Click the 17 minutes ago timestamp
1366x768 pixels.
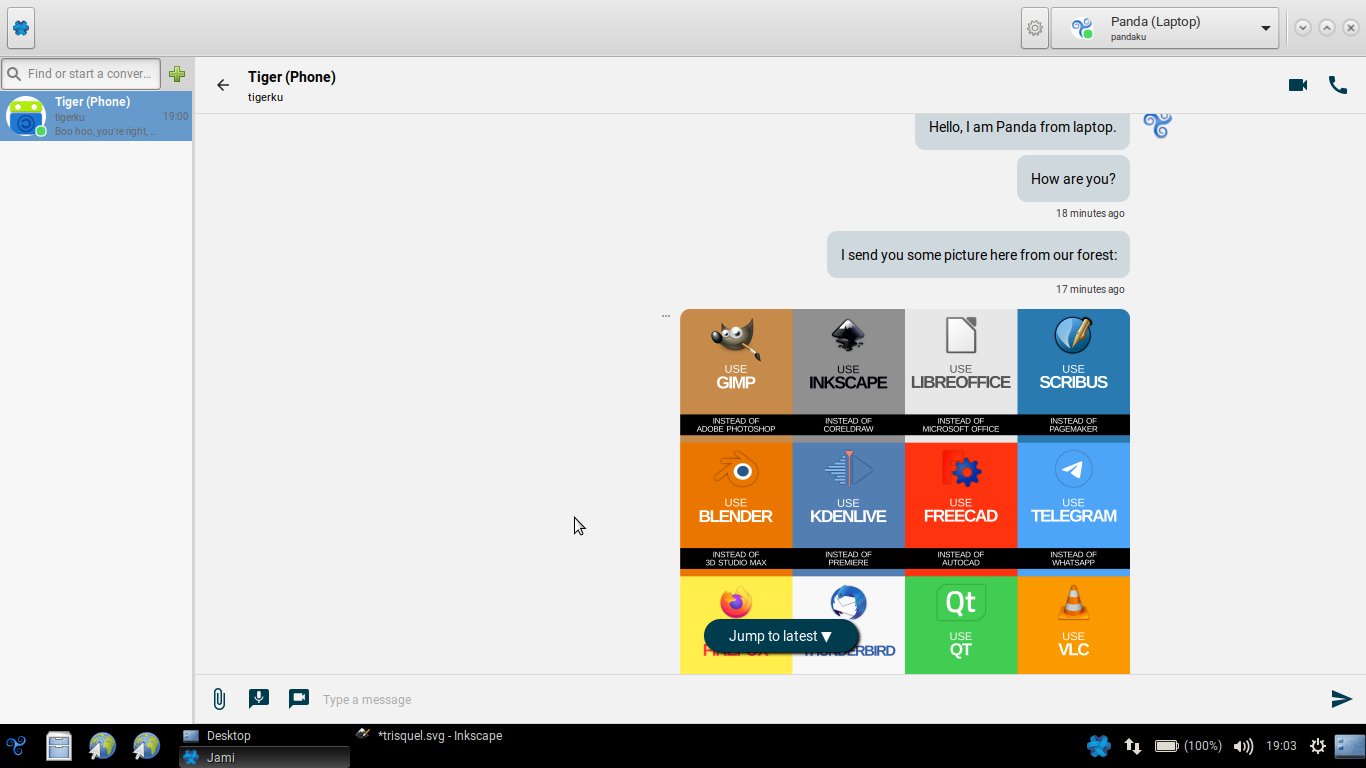point(1090,289)
